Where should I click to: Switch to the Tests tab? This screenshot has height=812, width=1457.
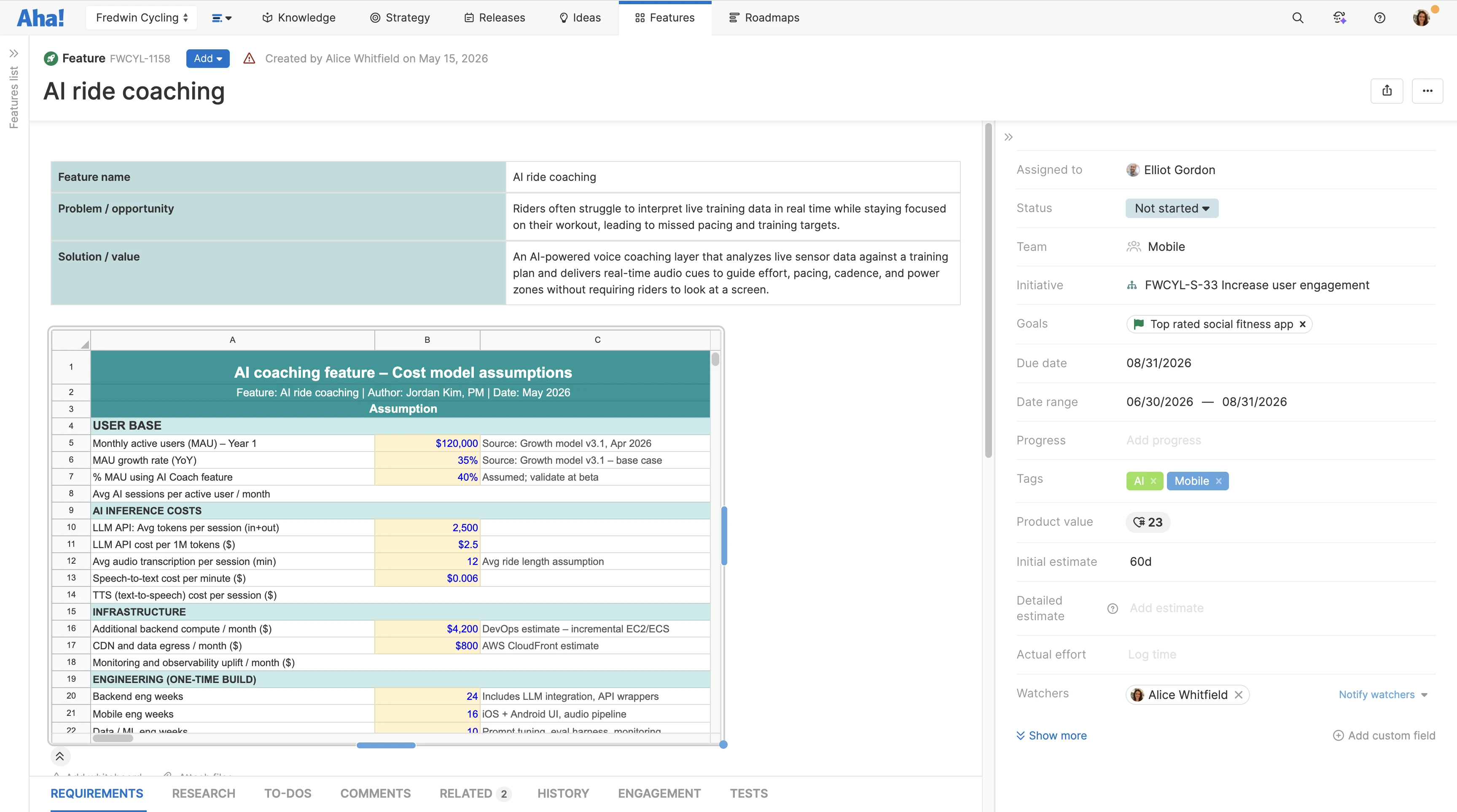pos(749,793)
